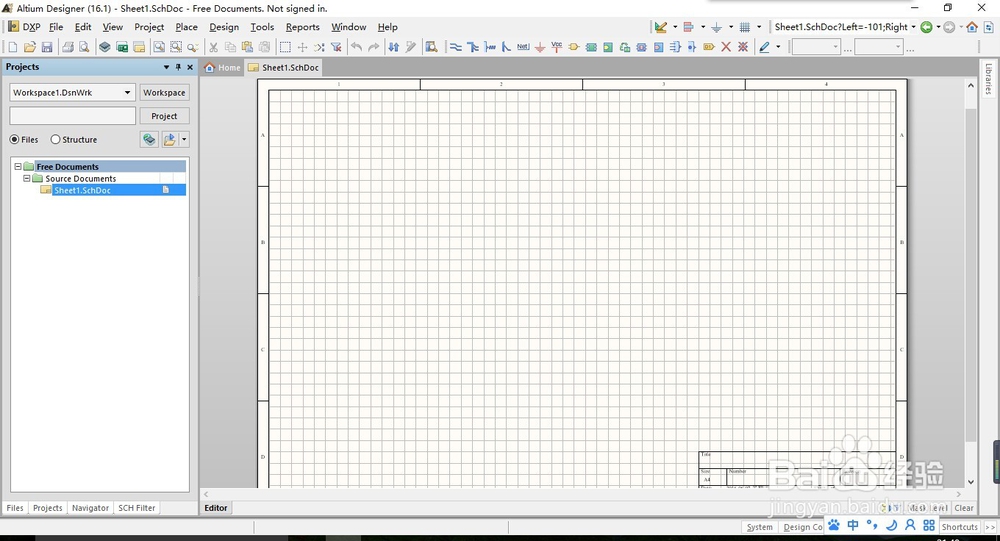The height and width of the screenshot is (541, 1000).
Task: Click the project name input field
Action: coord(73,116)
